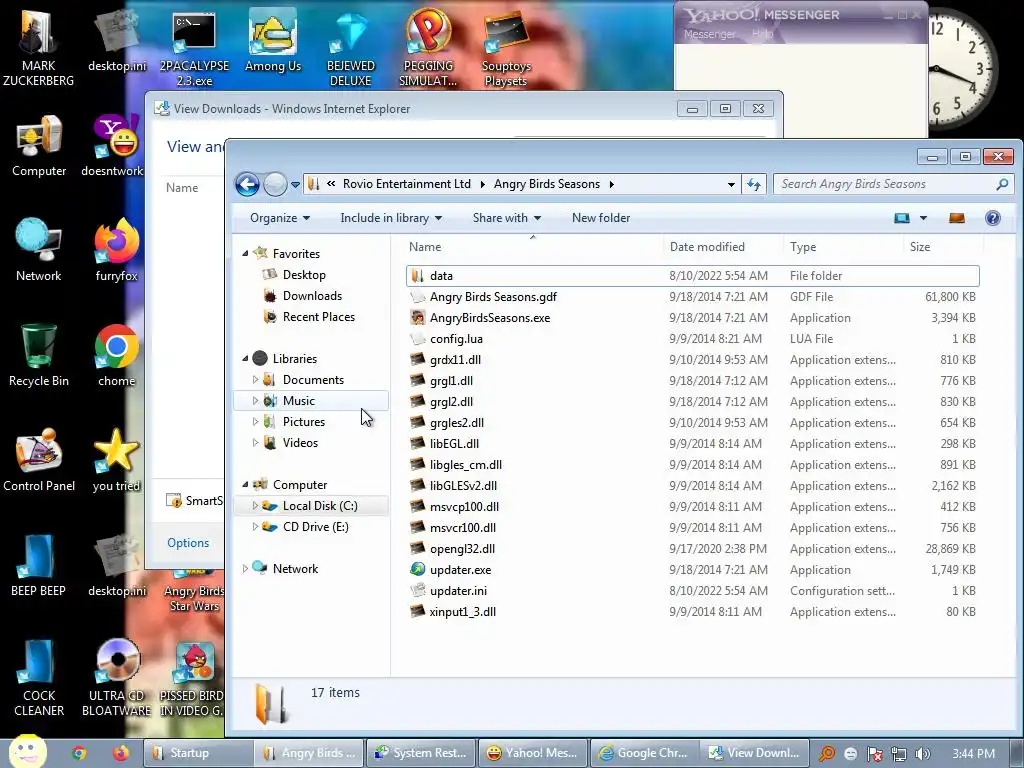This screenshot has height=768, width=1024.
Task: Expand the CD Drive (E:) node
Action: pyautogui.click(x=255, y=526)
